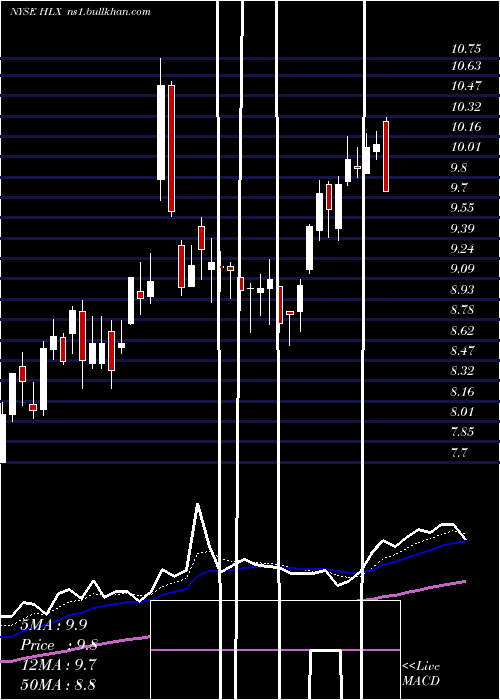The width and height of the screenshot is (500, 700).
Task: Click the 8.93 price axis label
Action: click(x=462, y=290)
